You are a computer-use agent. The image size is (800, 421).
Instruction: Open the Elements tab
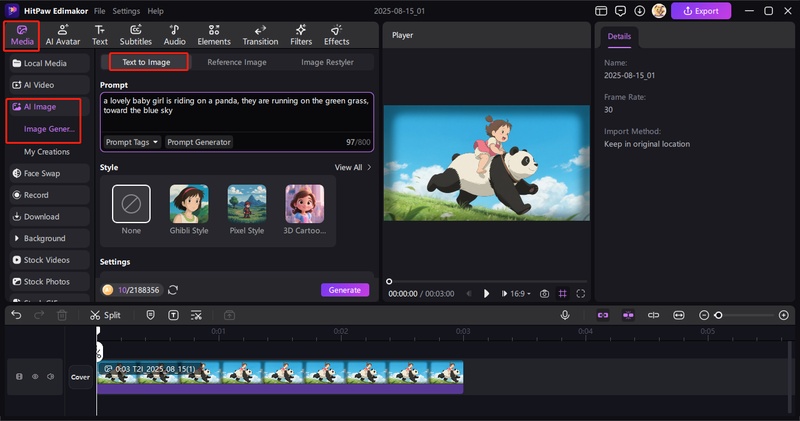(214, 35)
